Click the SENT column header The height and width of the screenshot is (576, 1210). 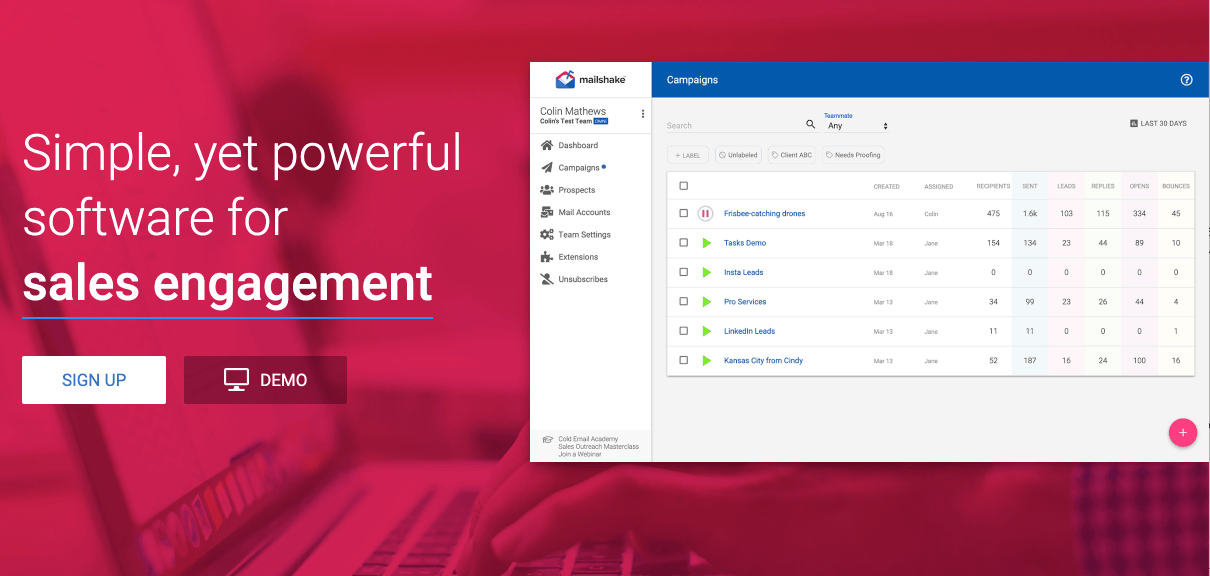pyautogui.click(x=1029, y=186)
